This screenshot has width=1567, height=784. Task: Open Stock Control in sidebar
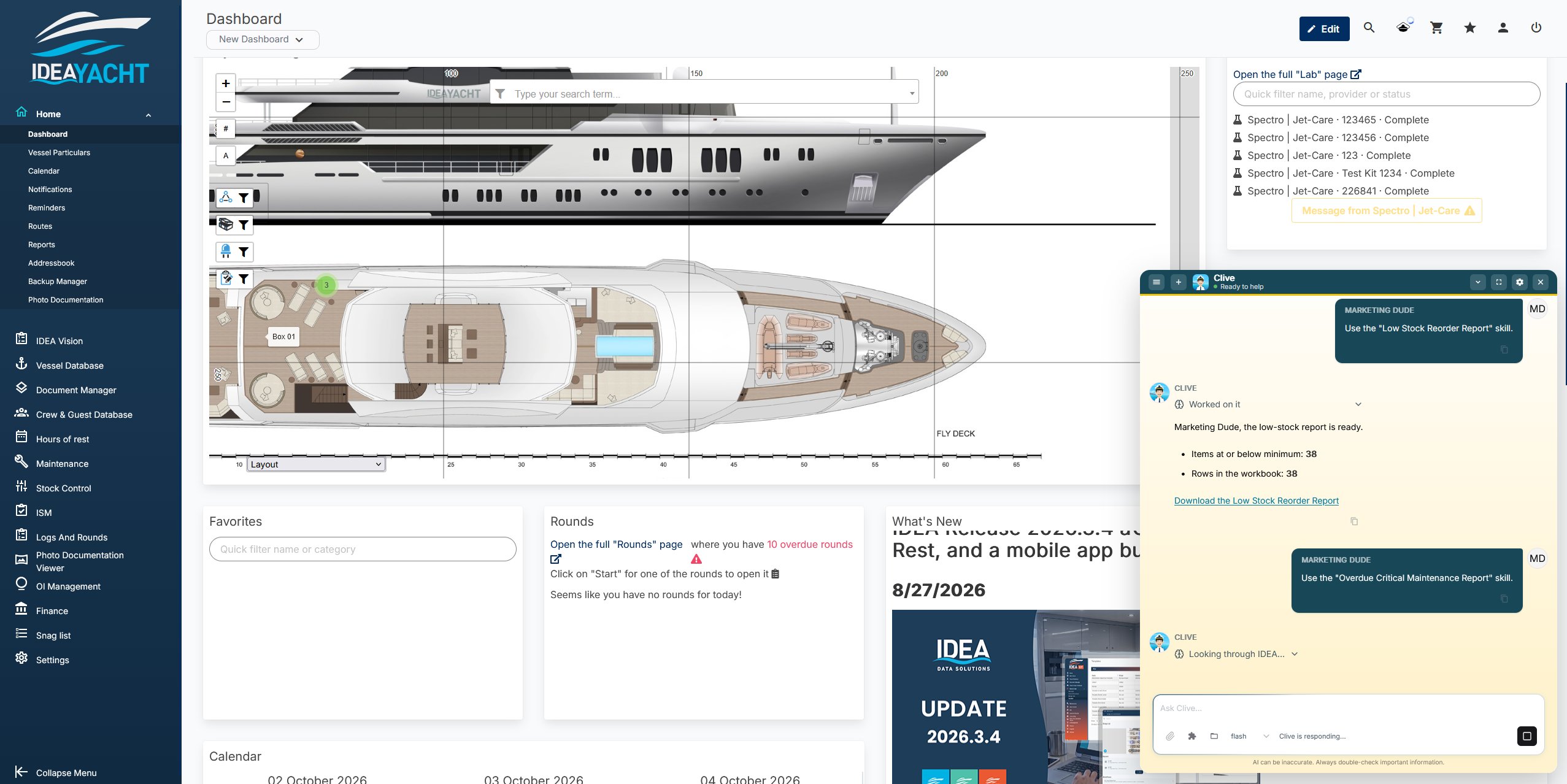point(63,488)
